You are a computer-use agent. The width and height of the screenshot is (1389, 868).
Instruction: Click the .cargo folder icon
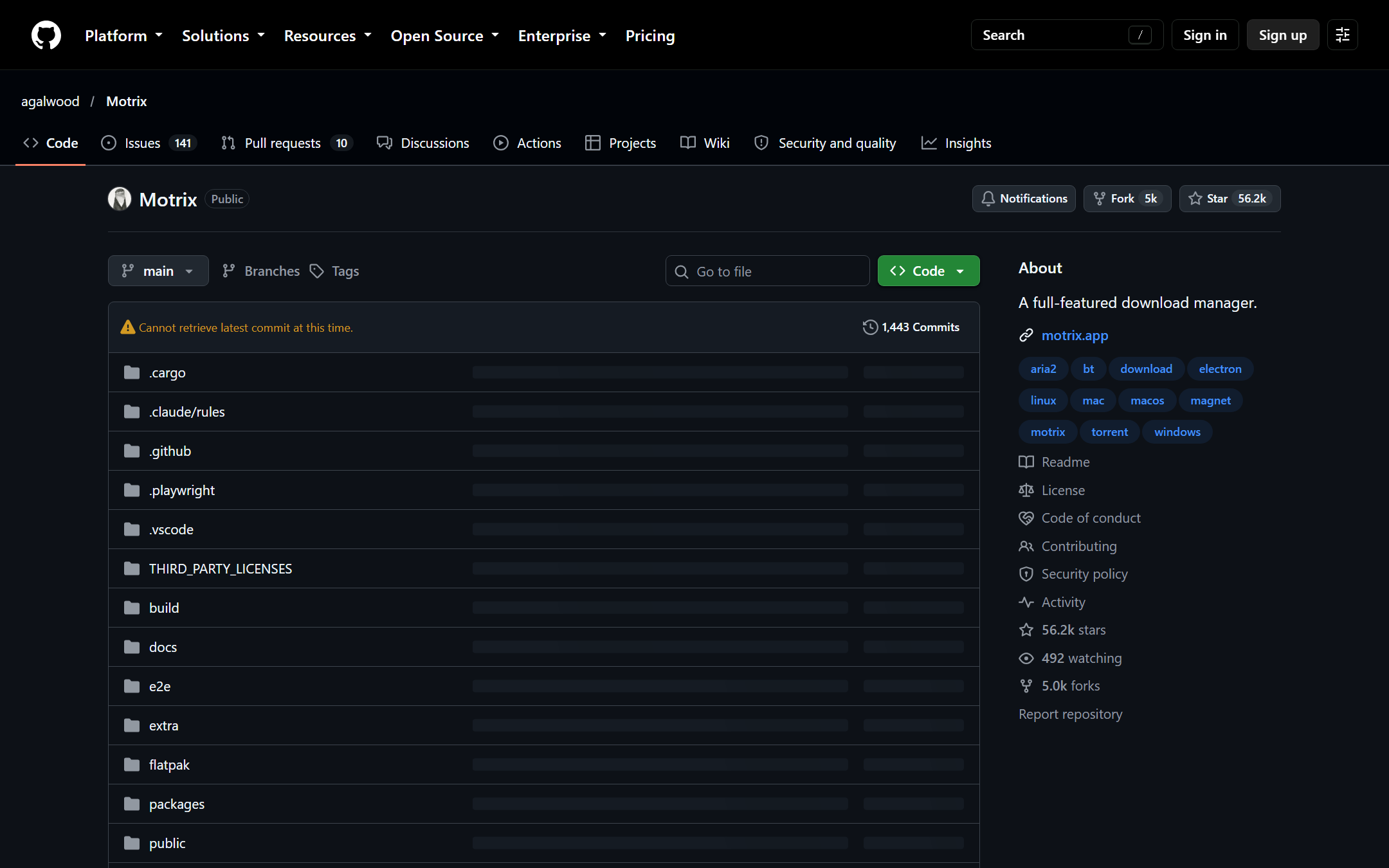[132, 372]
